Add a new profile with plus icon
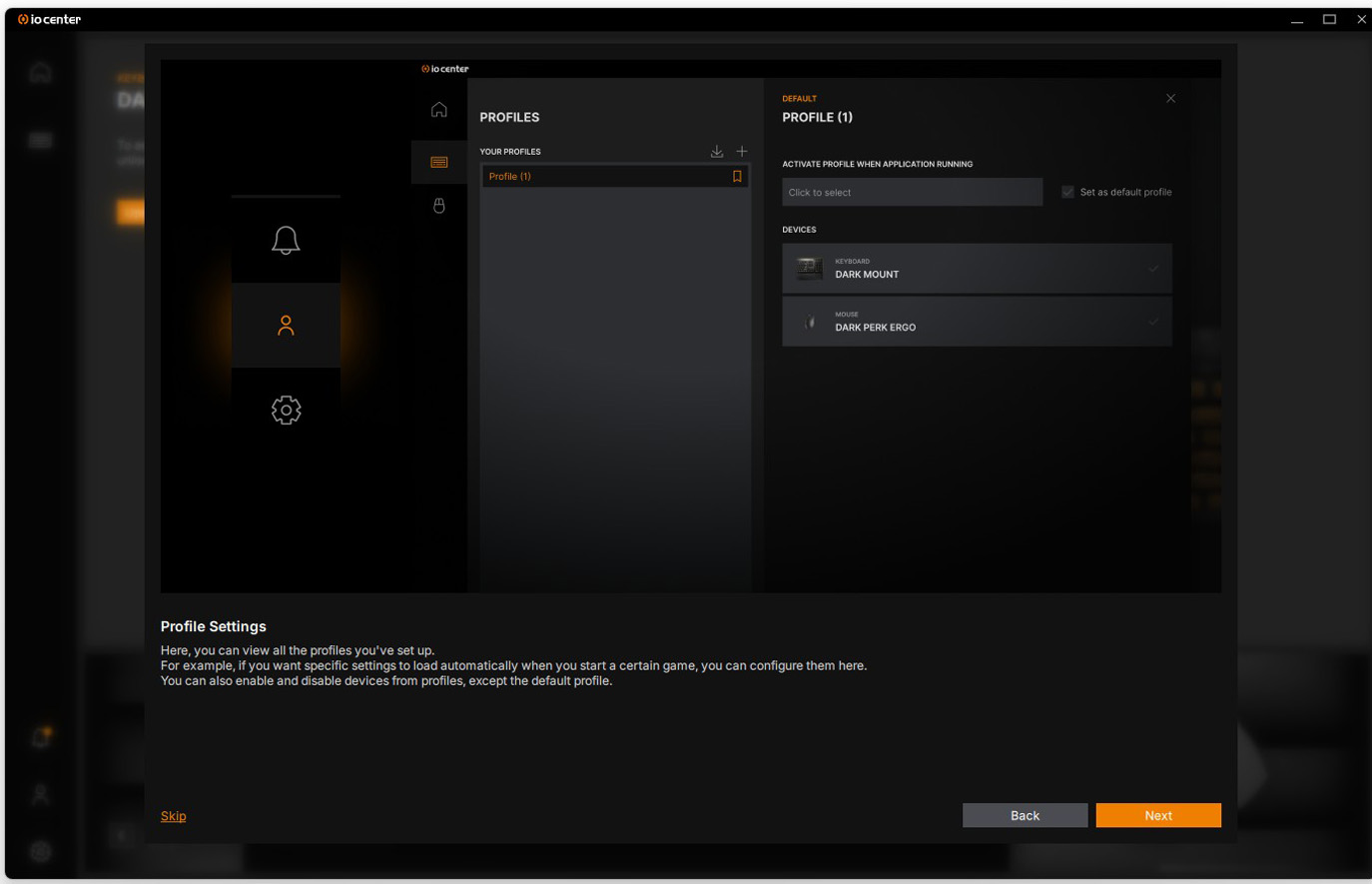Image resolution: width=1372 pixels, height=884 pixels. [x=742, y=152]
